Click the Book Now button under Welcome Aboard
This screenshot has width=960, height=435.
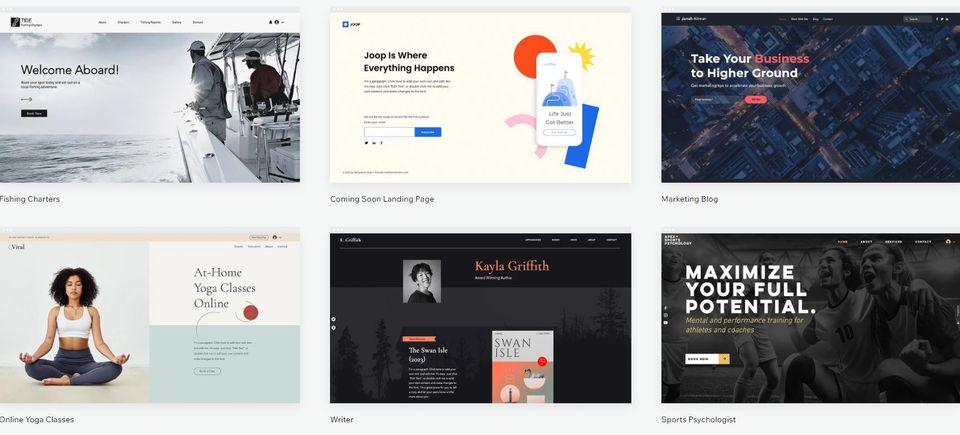click(x=34, y=114)
